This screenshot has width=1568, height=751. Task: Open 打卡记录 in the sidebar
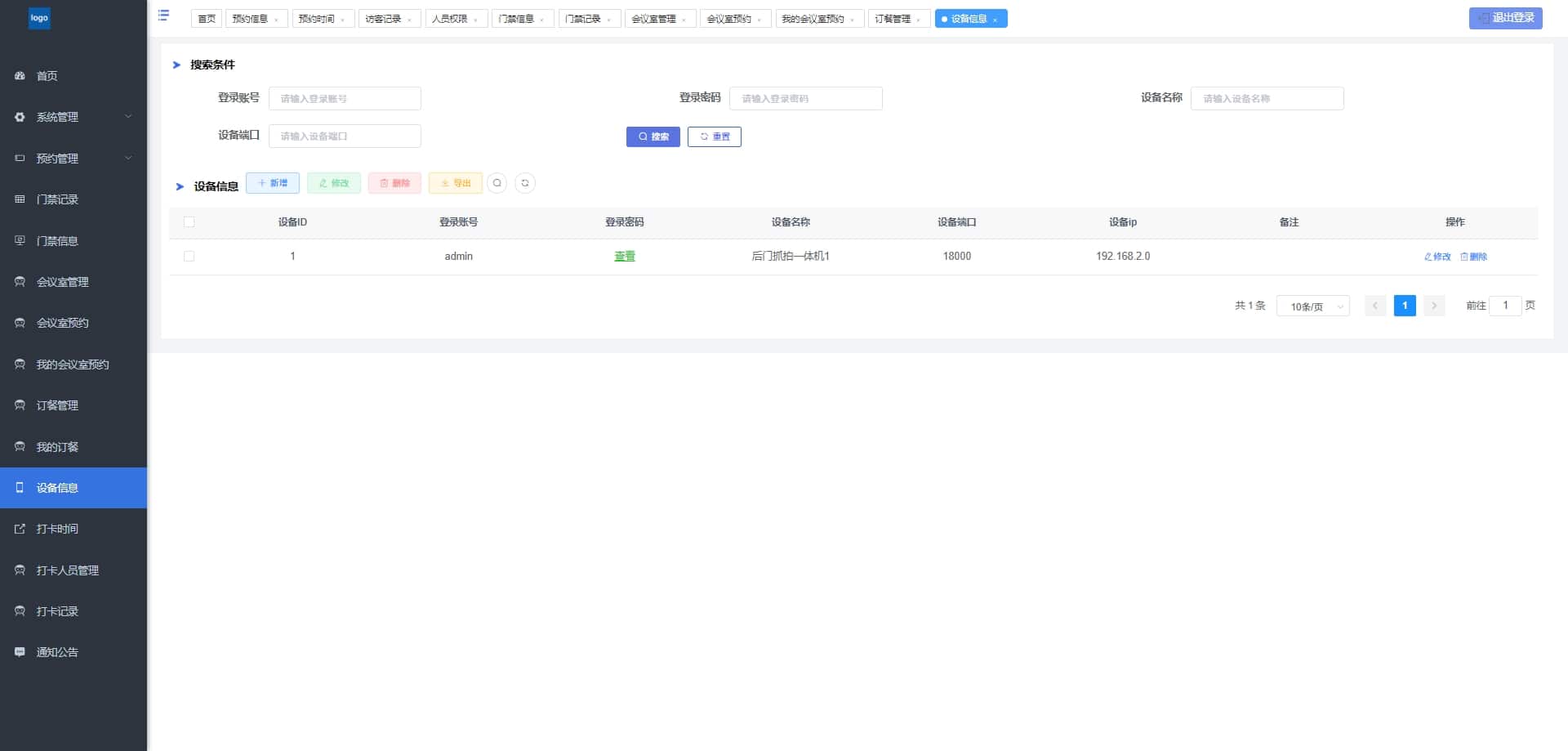(x=73, y=611)
